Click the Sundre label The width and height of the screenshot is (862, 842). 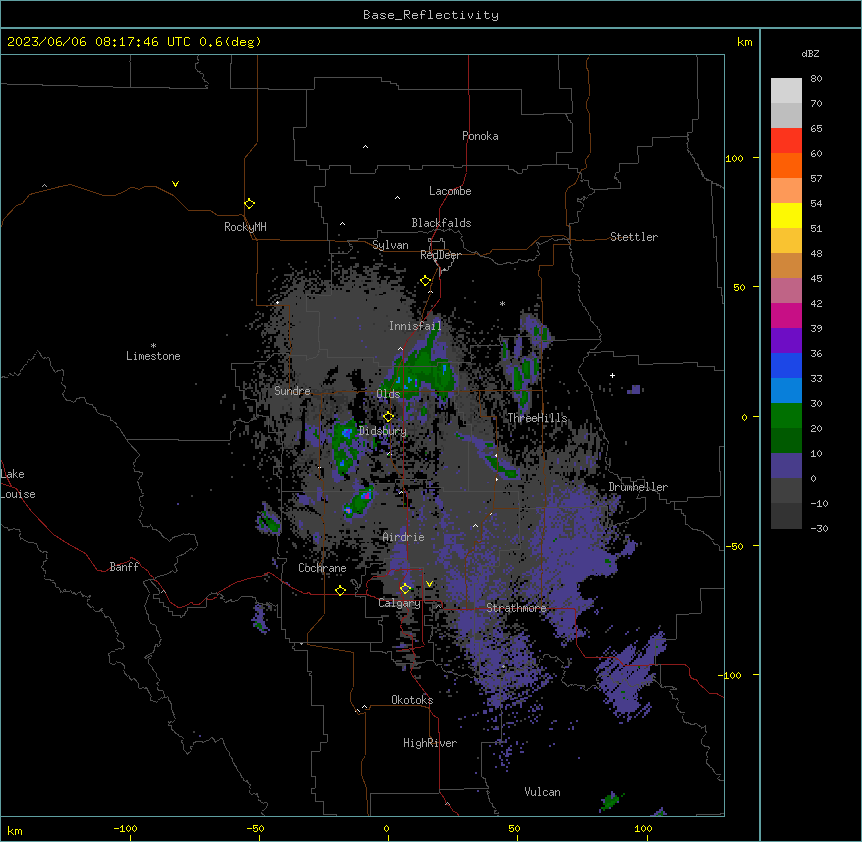click(292, 391)
